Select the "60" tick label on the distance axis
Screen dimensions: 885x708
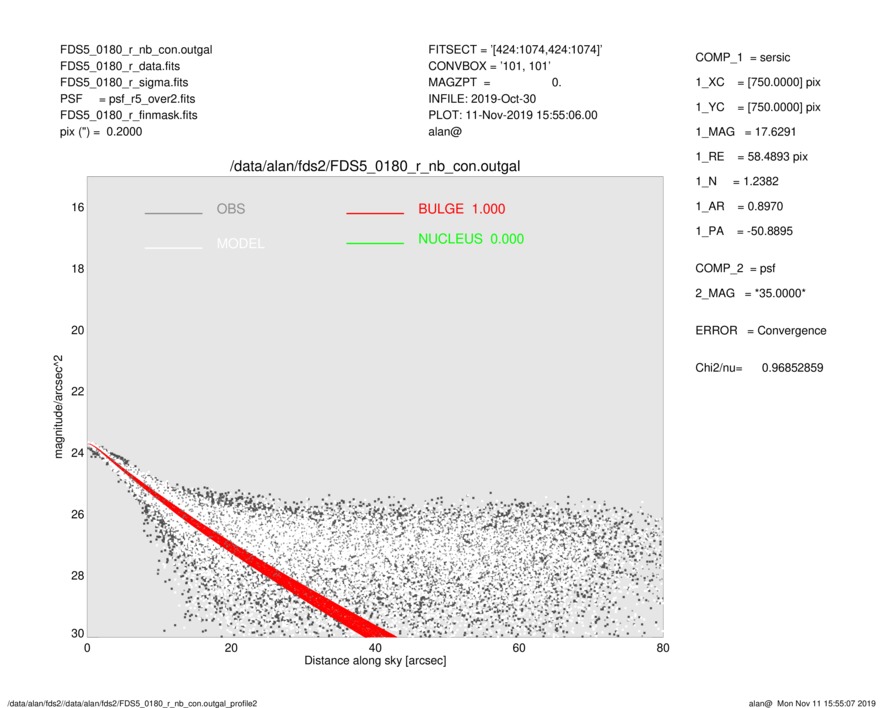tap(519, 648)
